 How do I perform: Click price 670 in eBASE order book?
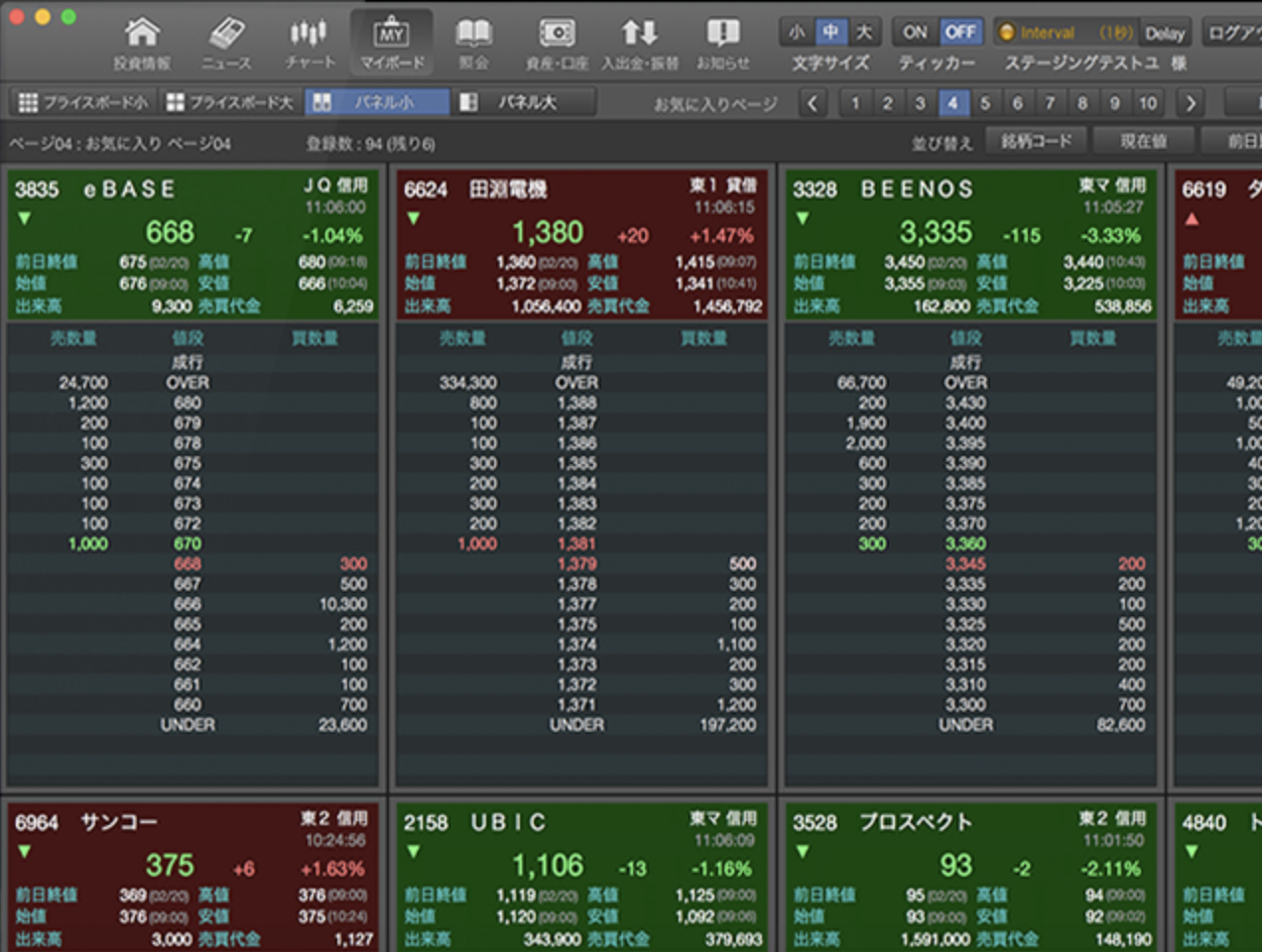click(188, 543)
